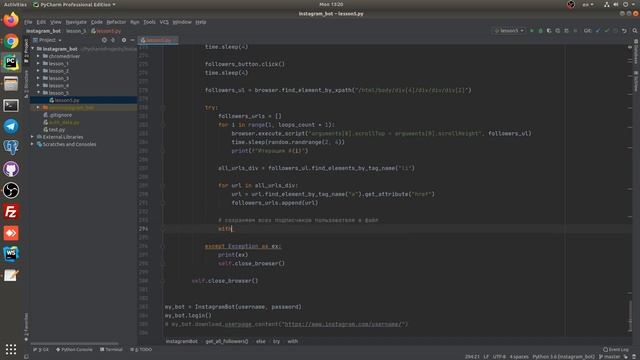The width and height of the screenshot is (640, 360).
Task: Click the Activities button in the top bar
Action: 15,4
